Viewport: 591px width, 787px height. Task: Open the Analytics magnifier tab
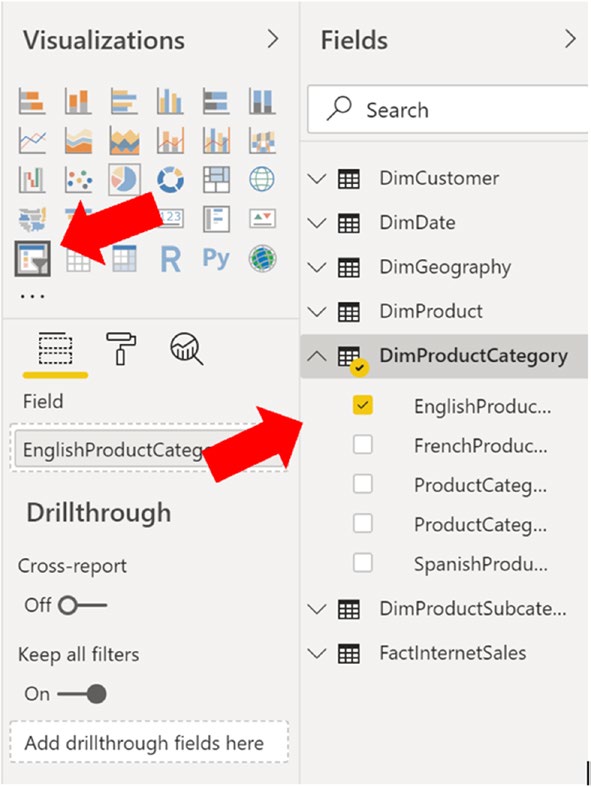[x=187, y=348]
